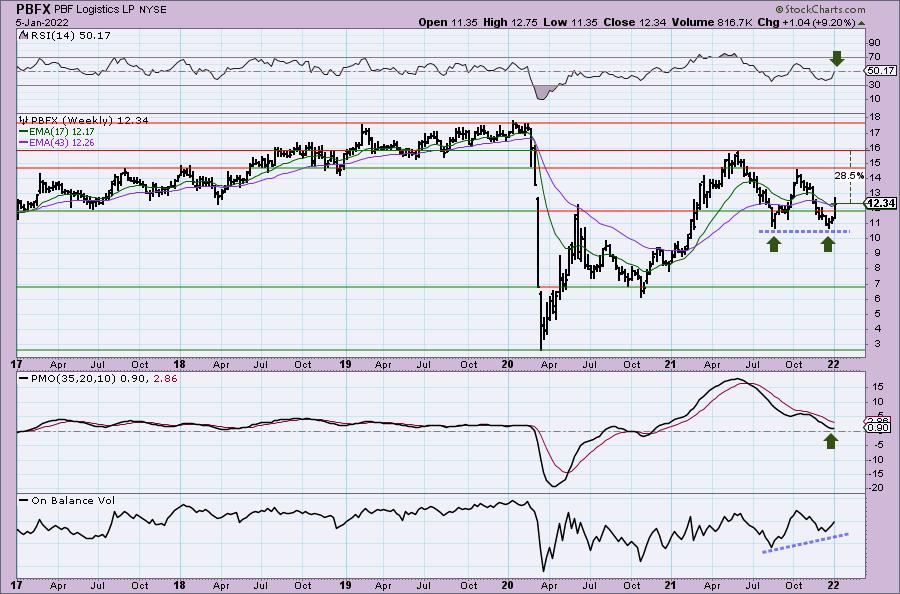900x594 pixels.
Task: Click the -20 level on the PMO axis
Action: pyautogui.click(x=876, y=487)
